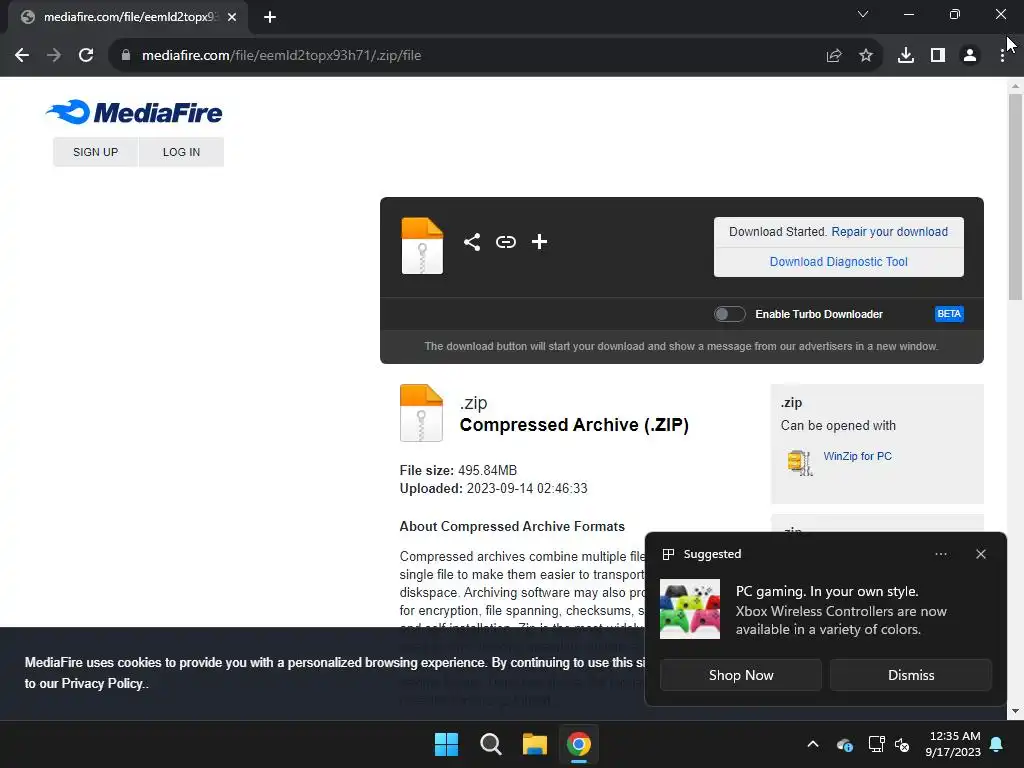The image size is (1024, 768).
Task: Close the Suggested notification with X
Action: 981,554
